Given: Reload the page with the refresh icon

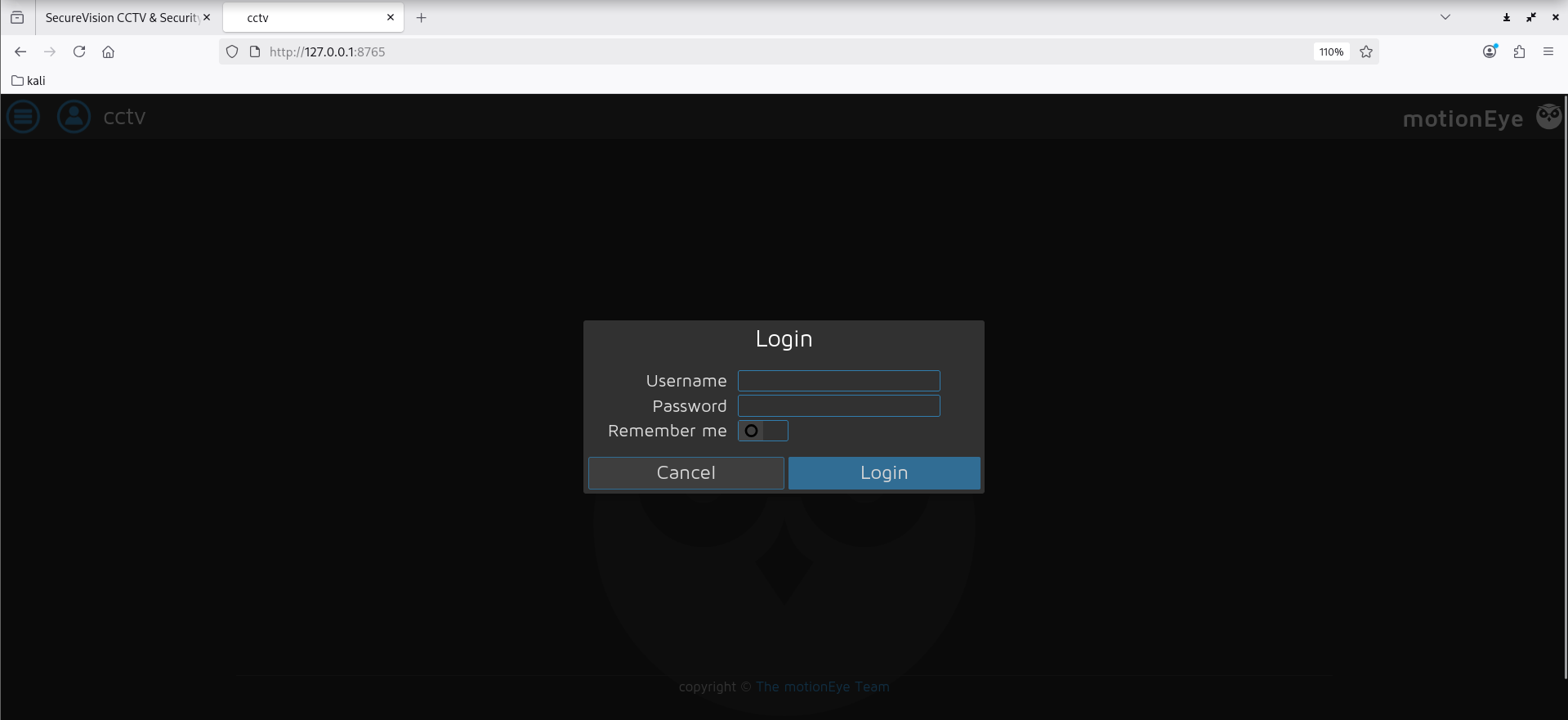Looking at the screenshot, I should coord(79,51).
